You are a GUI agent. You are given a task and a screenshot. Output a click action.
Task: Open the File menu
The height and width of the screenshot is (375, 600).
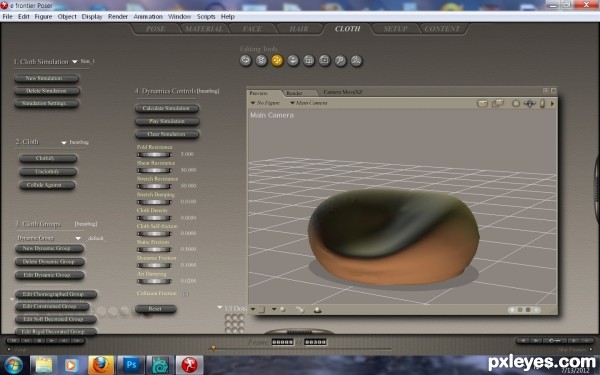pos(7,16)
